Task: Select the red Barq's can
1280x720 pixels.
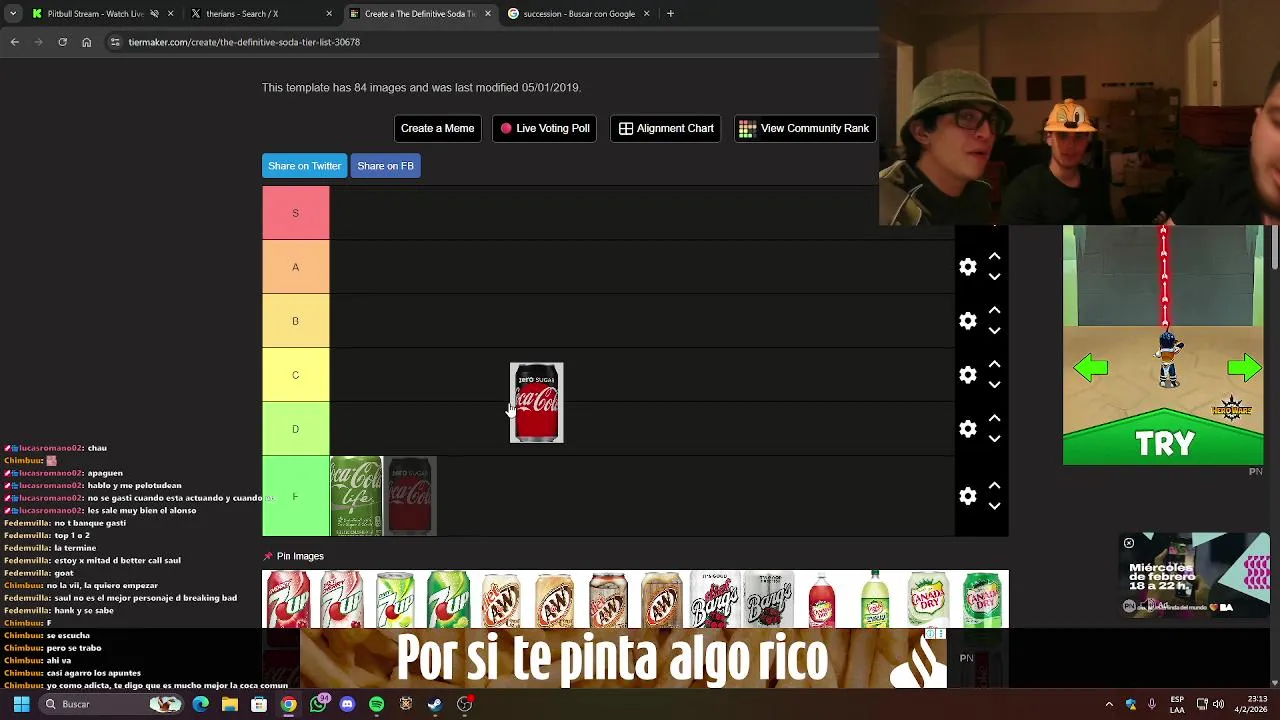Action: tap(715, 600)
